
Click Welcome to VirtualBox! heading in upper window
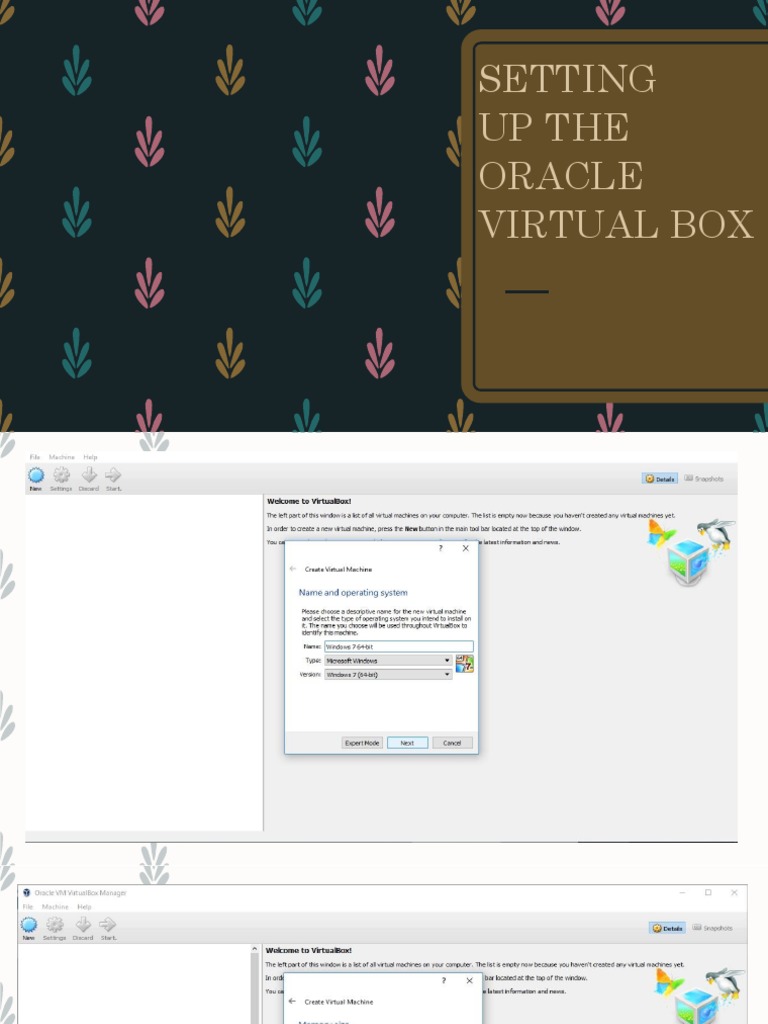coord(309,502)
